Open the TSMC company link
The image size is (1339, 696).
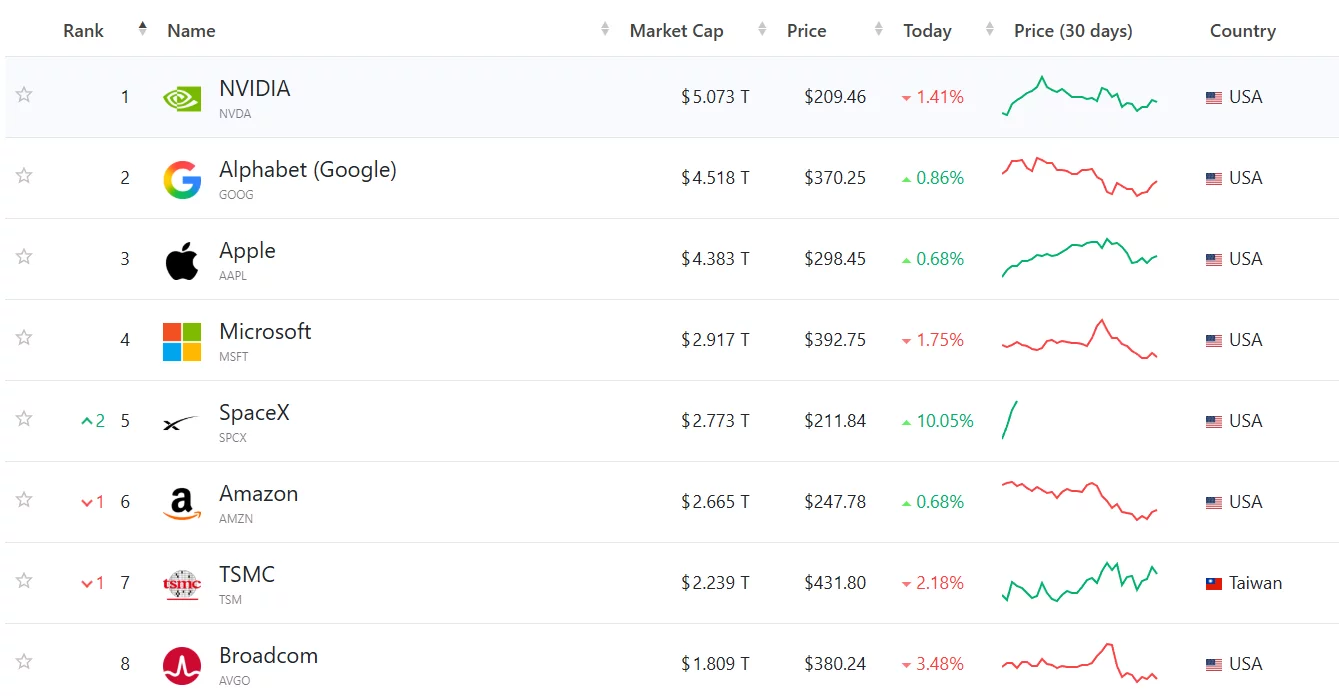click(247, 574)
